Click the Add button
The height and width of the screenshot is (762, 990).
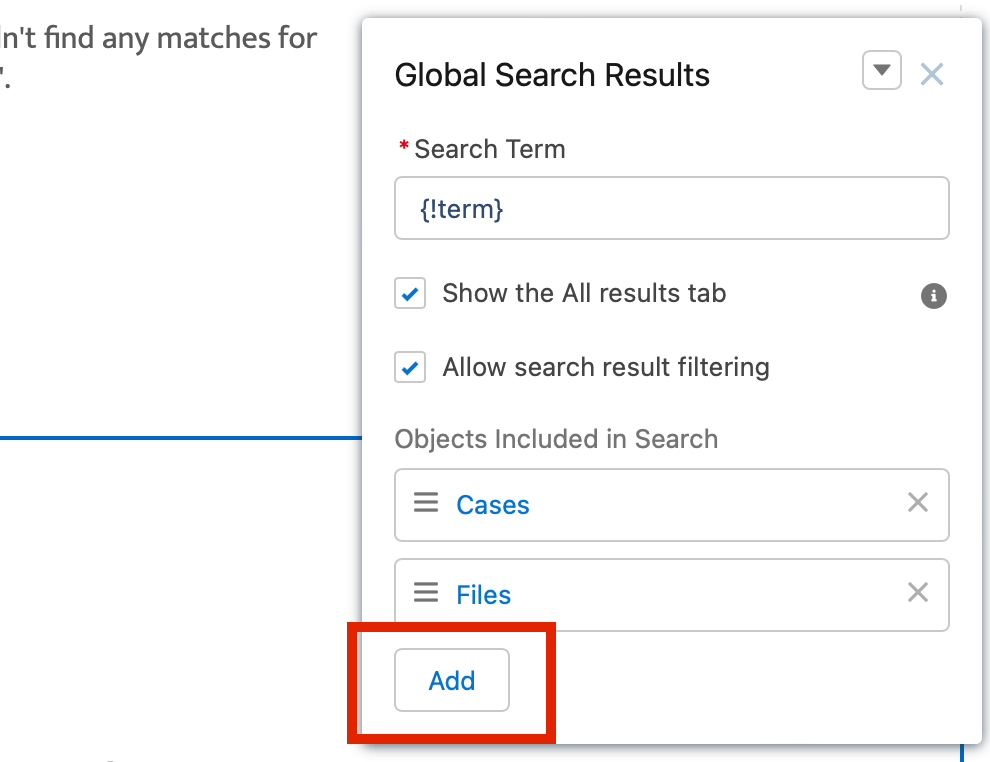point(451,680)
